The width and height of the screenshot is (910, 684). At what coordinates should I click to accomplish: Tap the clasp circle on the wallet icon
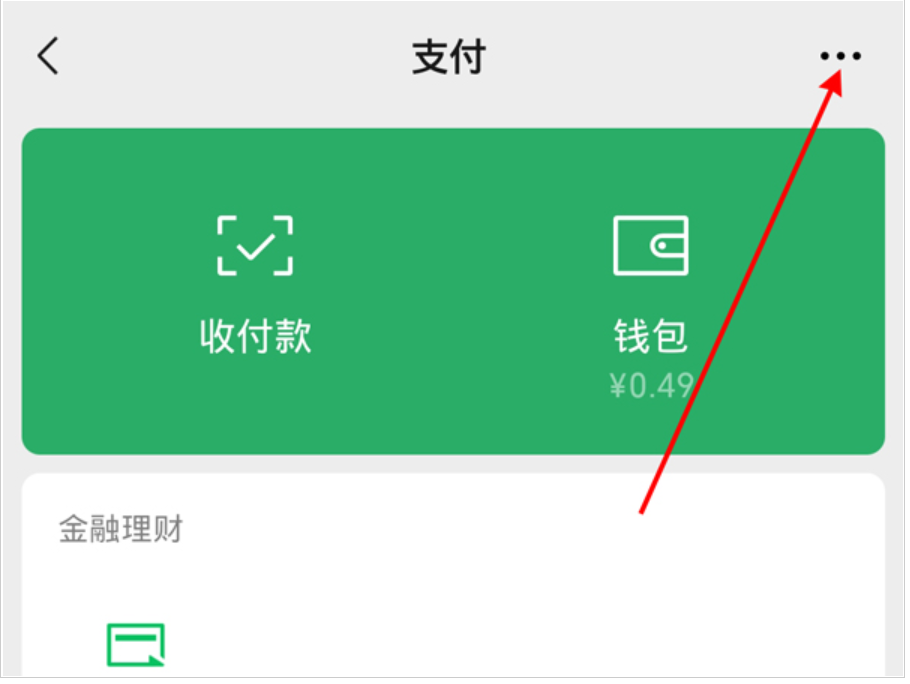click(x=661, y=246)
